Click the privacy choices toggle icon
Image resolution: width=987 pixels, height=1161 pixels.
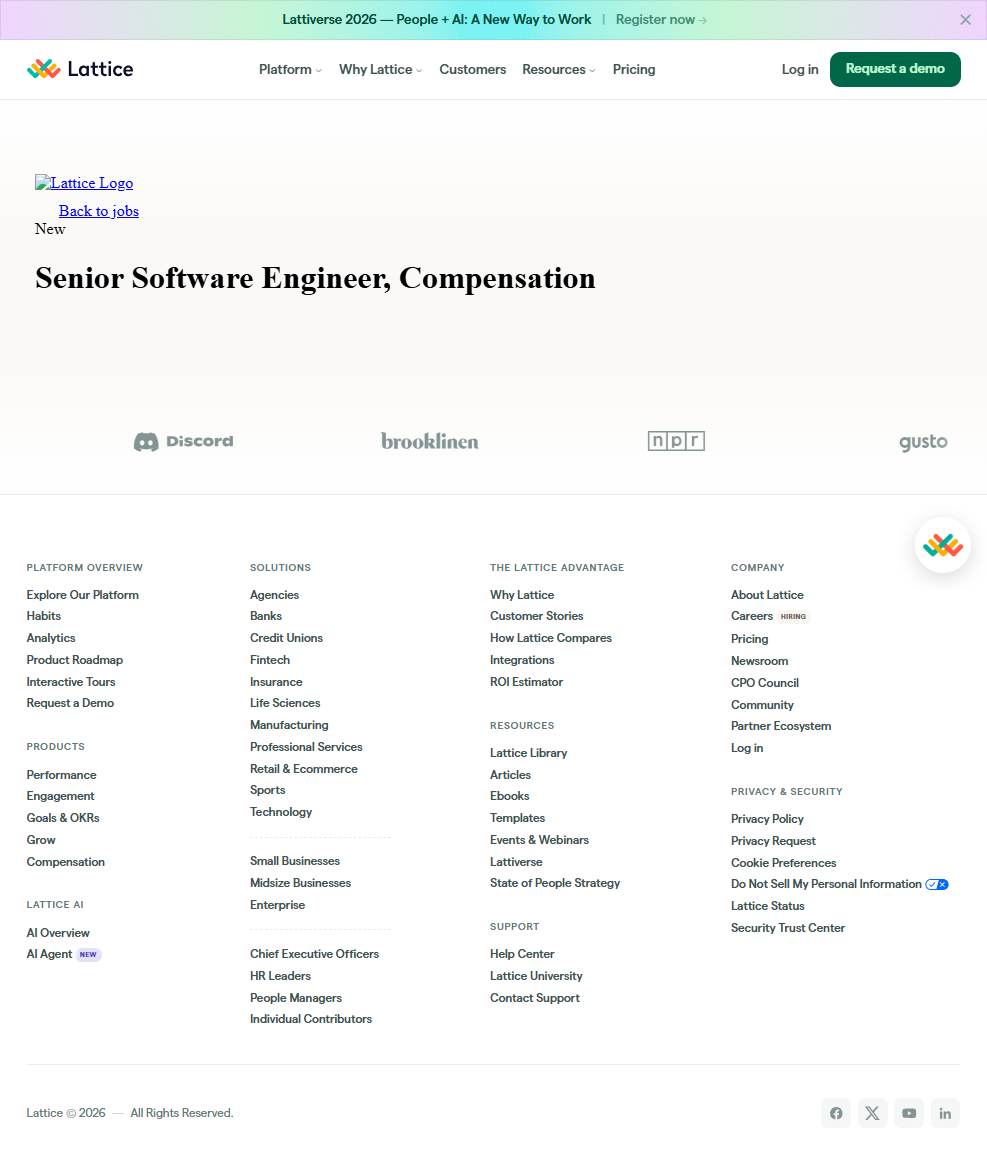click(x=937, y=884)
